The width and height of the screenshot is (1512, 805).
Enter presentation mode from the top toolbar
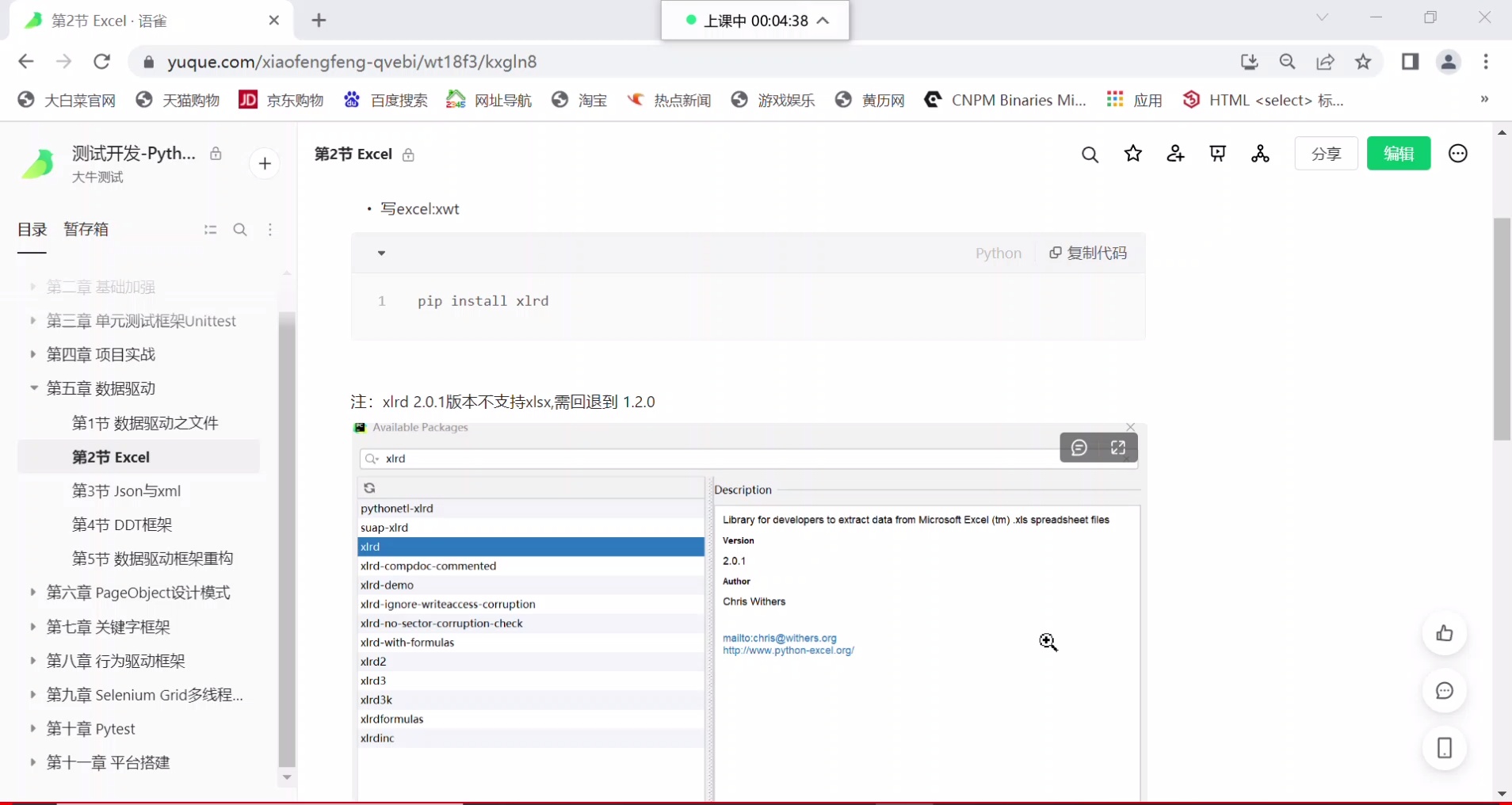(x=1218, y=155)
